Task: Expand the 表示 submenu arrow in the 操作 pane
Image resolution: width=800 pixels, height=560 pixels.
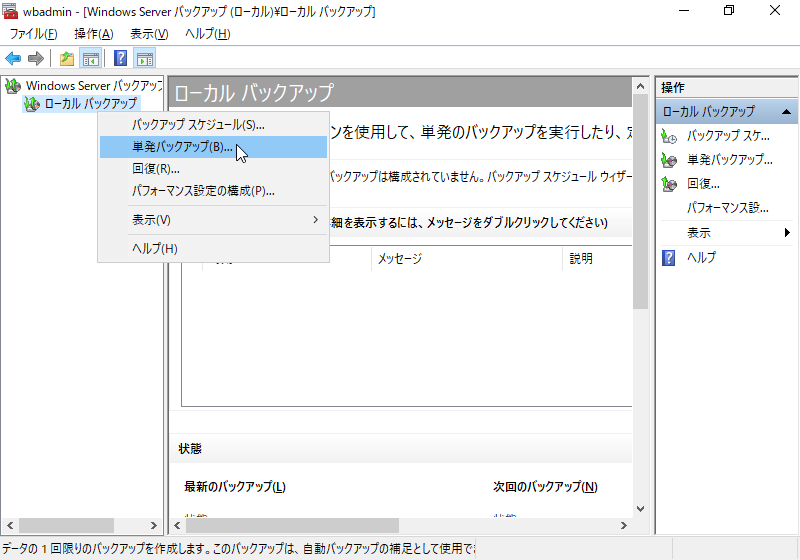Action: coord(787,233)
